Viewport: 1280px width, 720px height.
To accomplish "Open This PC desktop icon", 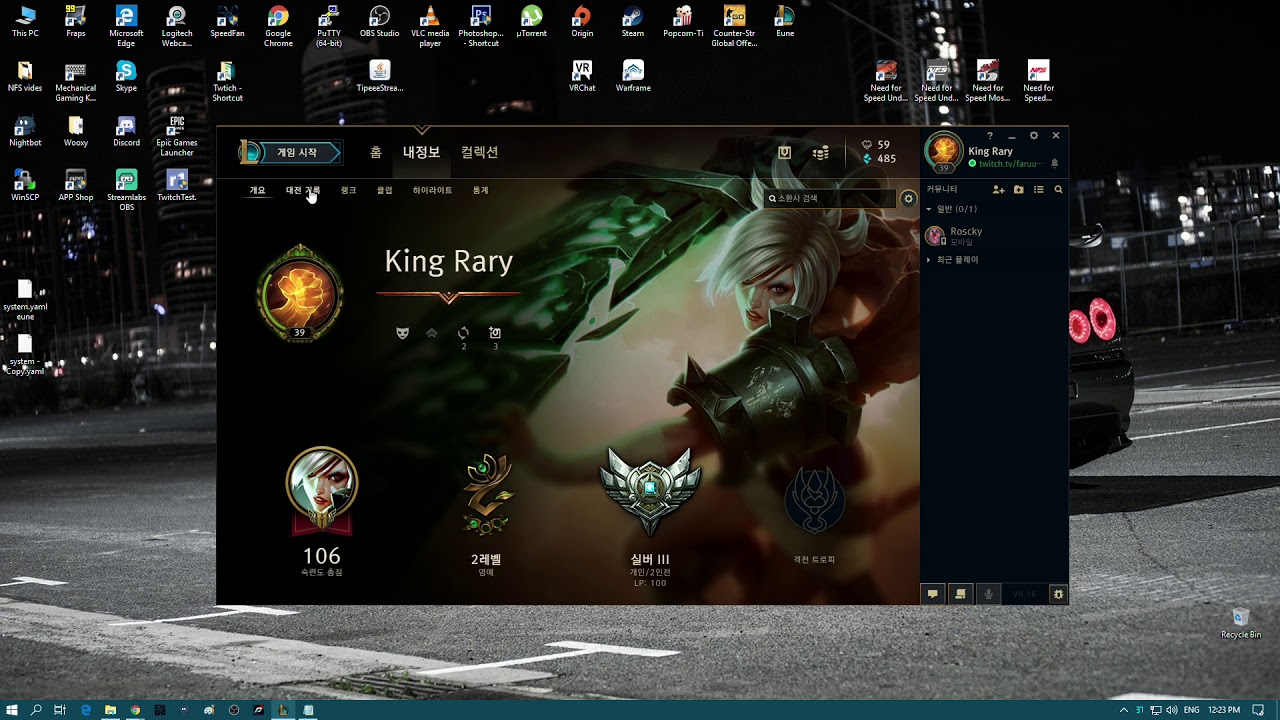I will click(25, 22).
